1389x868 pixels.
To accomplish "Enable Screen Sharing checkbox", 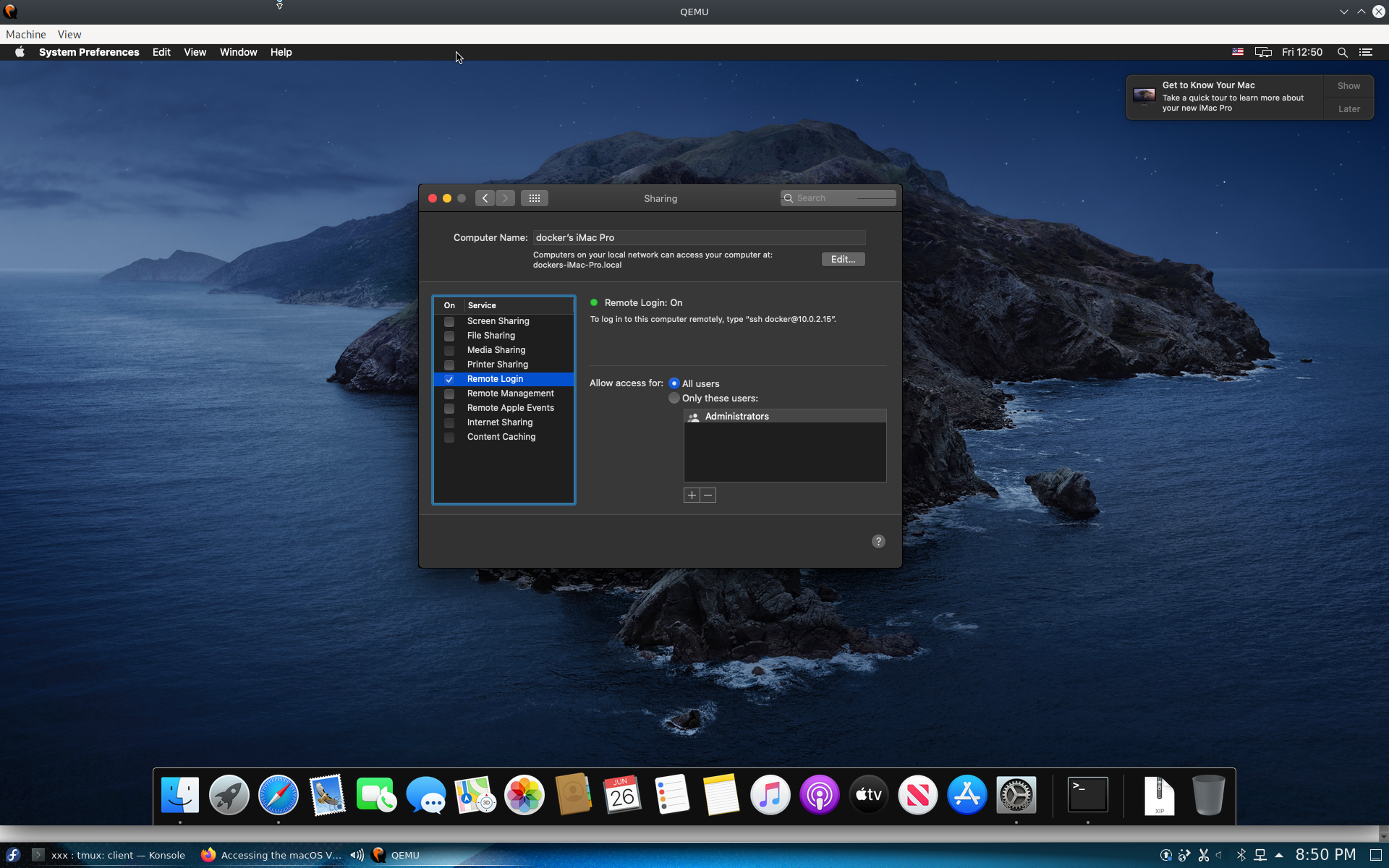I will tap(449, 321).
